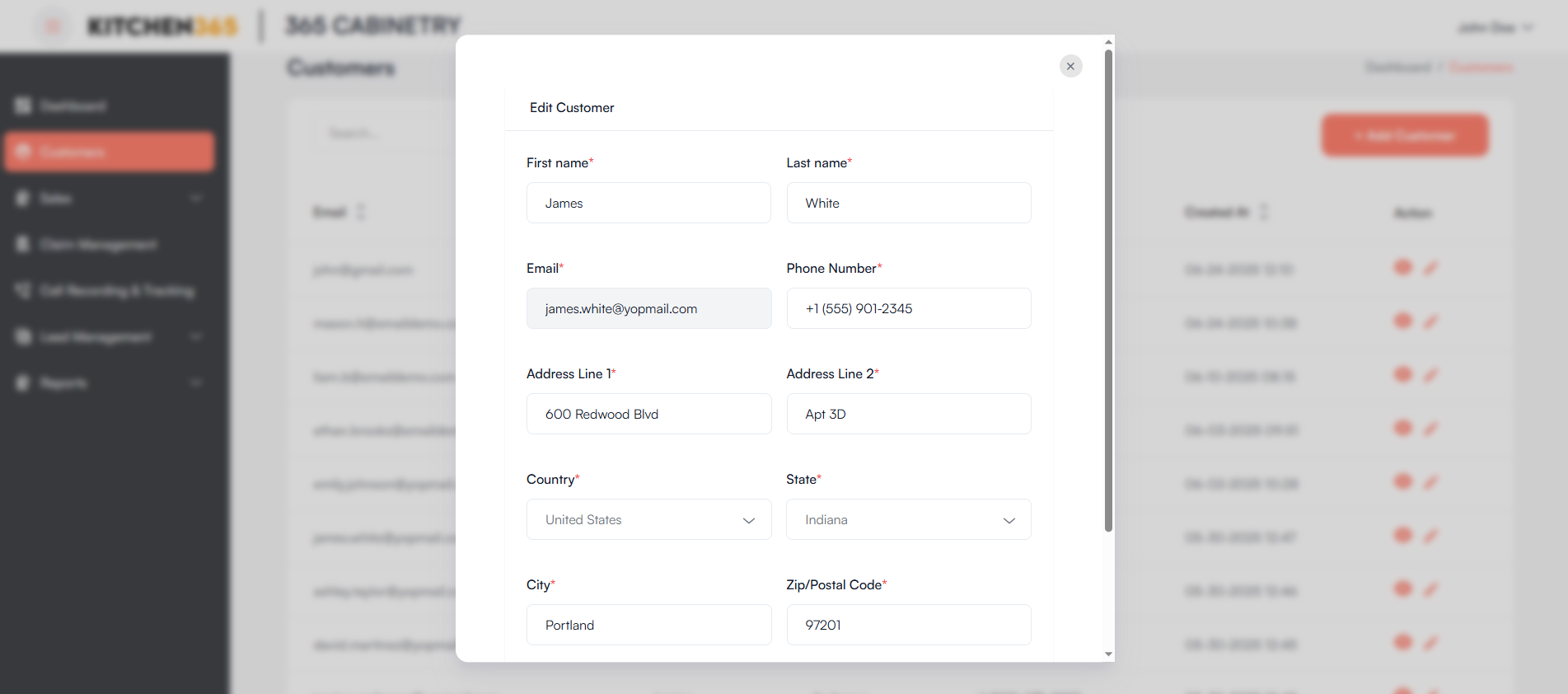Expand the Reports sidebar menu
Screen dimensions: 1568x694
110,382
